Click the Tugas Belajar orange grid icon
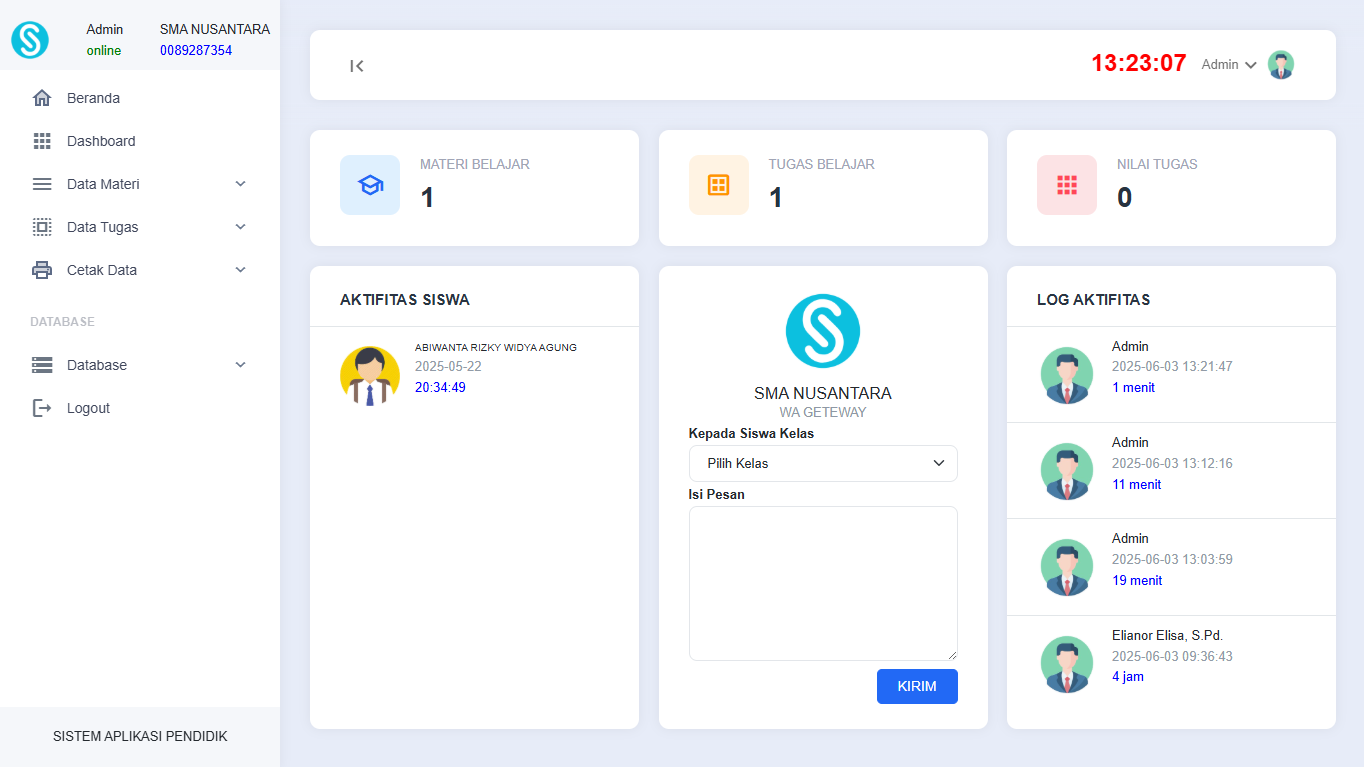Viewport: 1364px width, 767px height. (x=718, y=185)
